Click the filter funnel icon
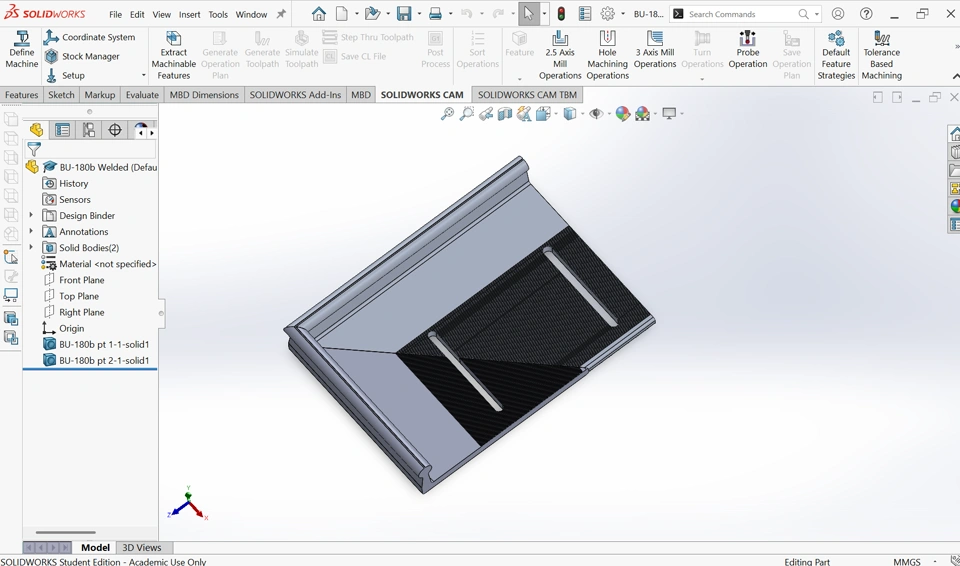 tap(34, 149)
